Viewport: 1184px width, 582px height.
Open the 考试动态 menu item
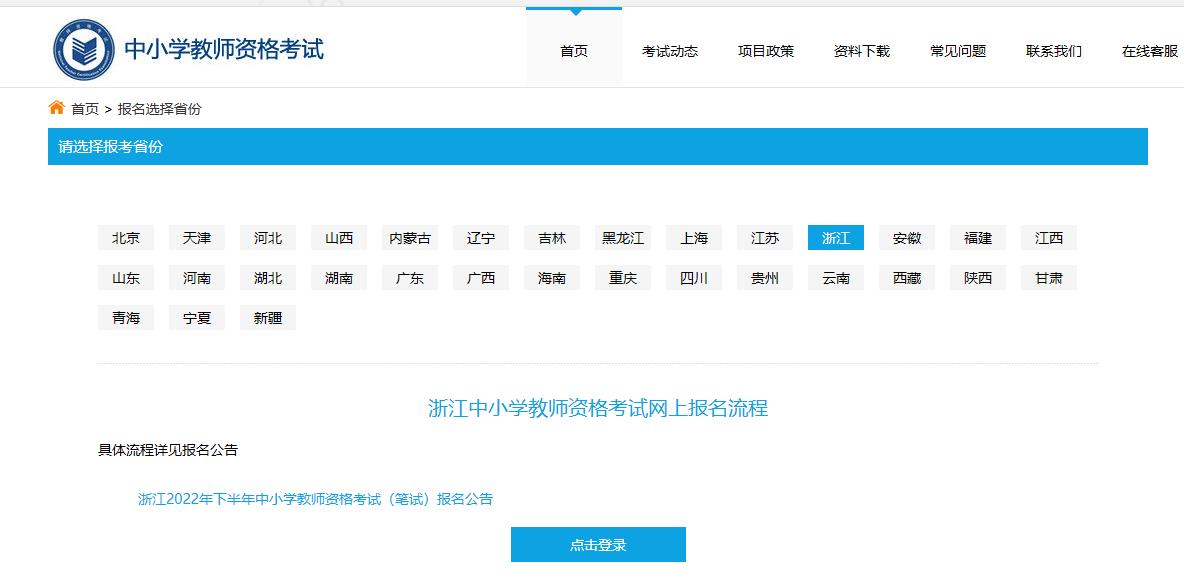pos(670,51)
